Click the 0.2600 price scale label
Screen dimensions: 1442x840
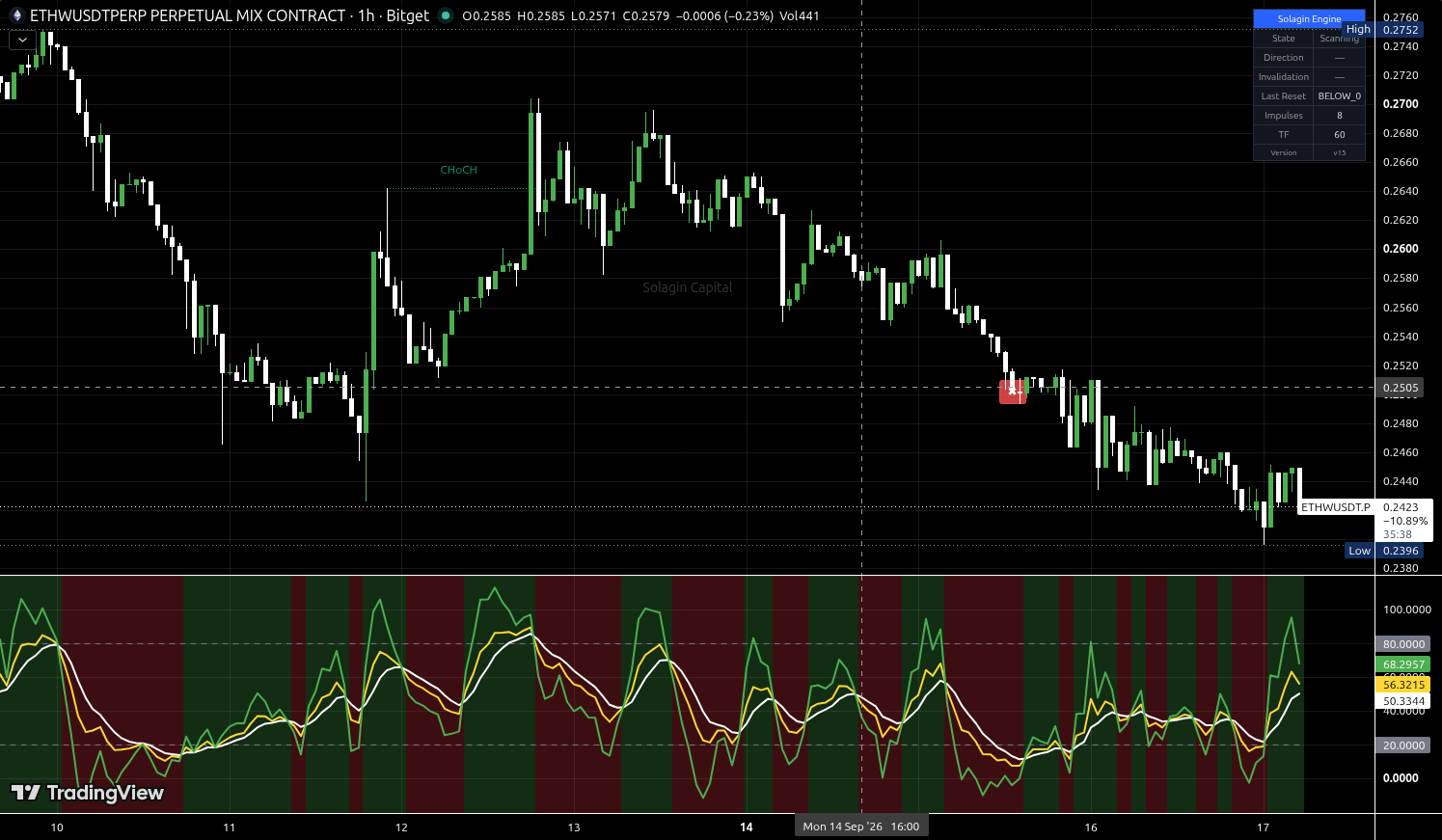[x=1401, y=249]
